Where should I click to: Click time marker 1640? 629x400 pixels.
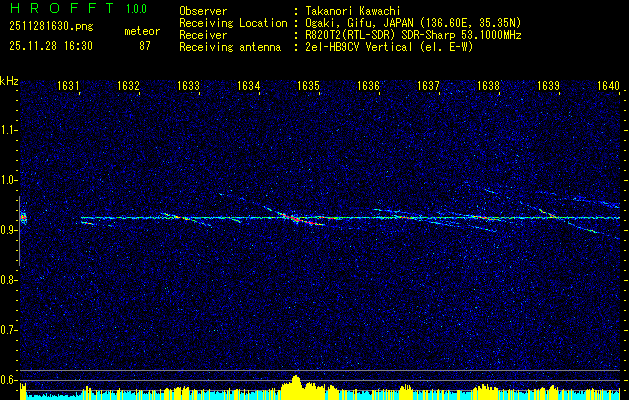point(609,85)
